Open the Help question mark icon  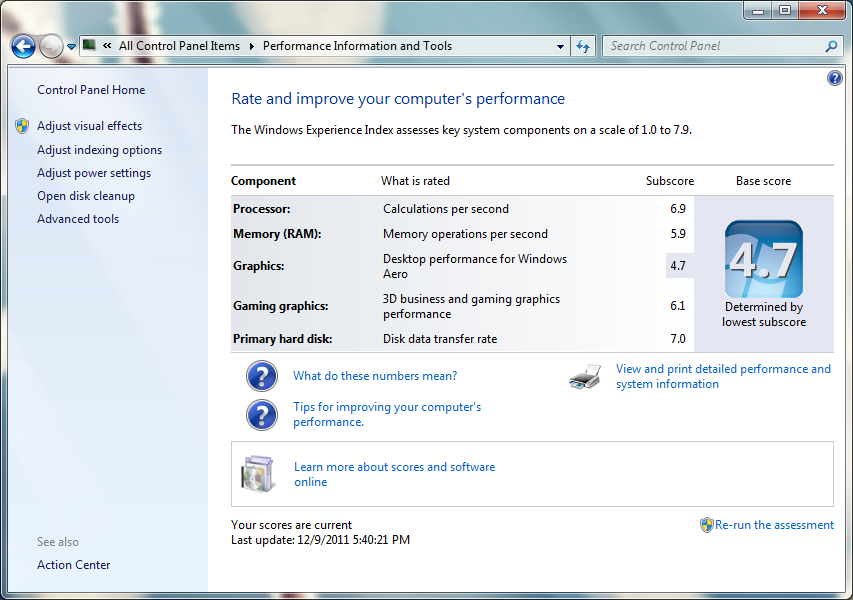point(835,78)
